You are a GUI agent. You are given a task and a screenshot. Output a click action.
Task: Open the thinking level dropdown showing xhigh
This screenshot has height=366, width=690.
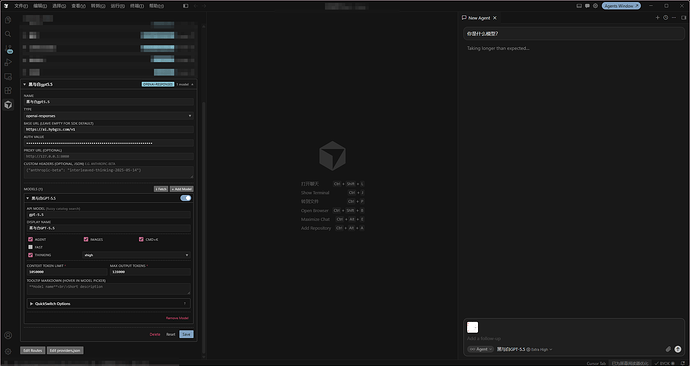136,255
